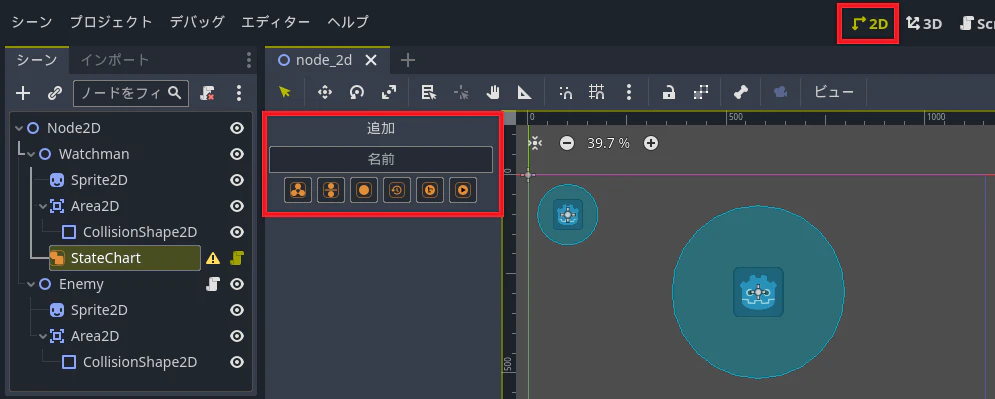This screenshot has height=399, width=995.
Task: Switch to the 3D workspace
Action: click(924, 24)
